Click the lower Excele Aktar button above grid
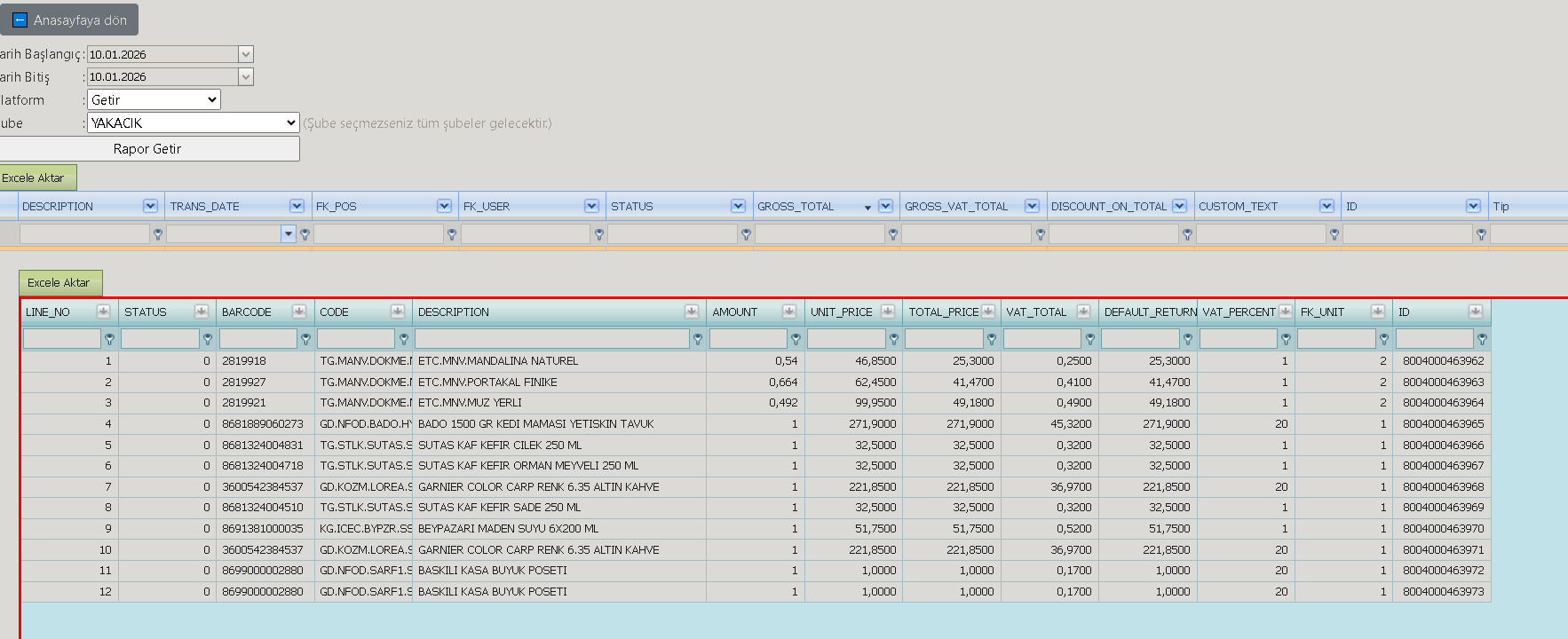Image resolution: width=1568 pixels, height=639 pixels. pyautogui.click(x=60, y=283)
